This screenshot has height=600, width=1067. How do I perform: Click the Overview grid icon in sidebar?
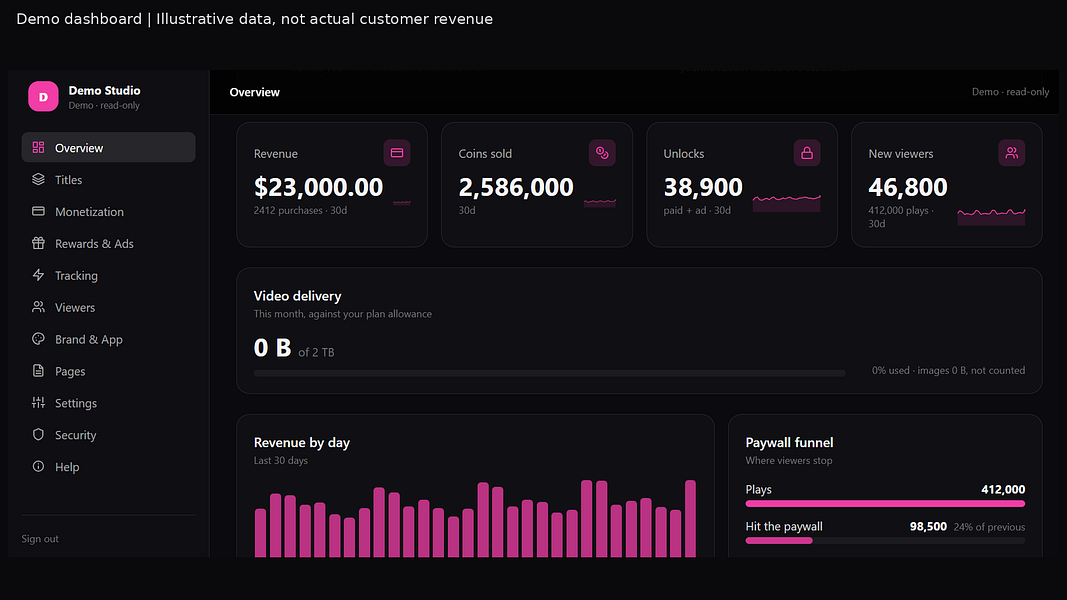click(38, 148)
